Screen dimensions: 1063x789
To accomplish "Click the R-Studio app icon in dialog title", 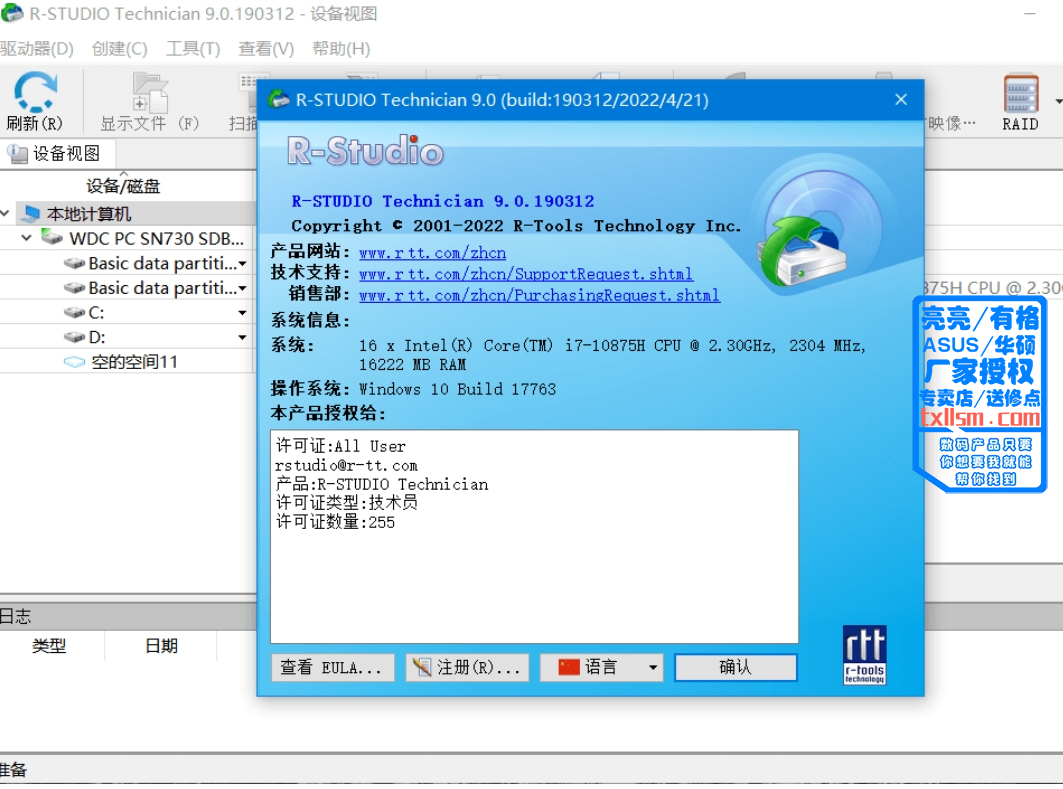I will click(279, 100).
